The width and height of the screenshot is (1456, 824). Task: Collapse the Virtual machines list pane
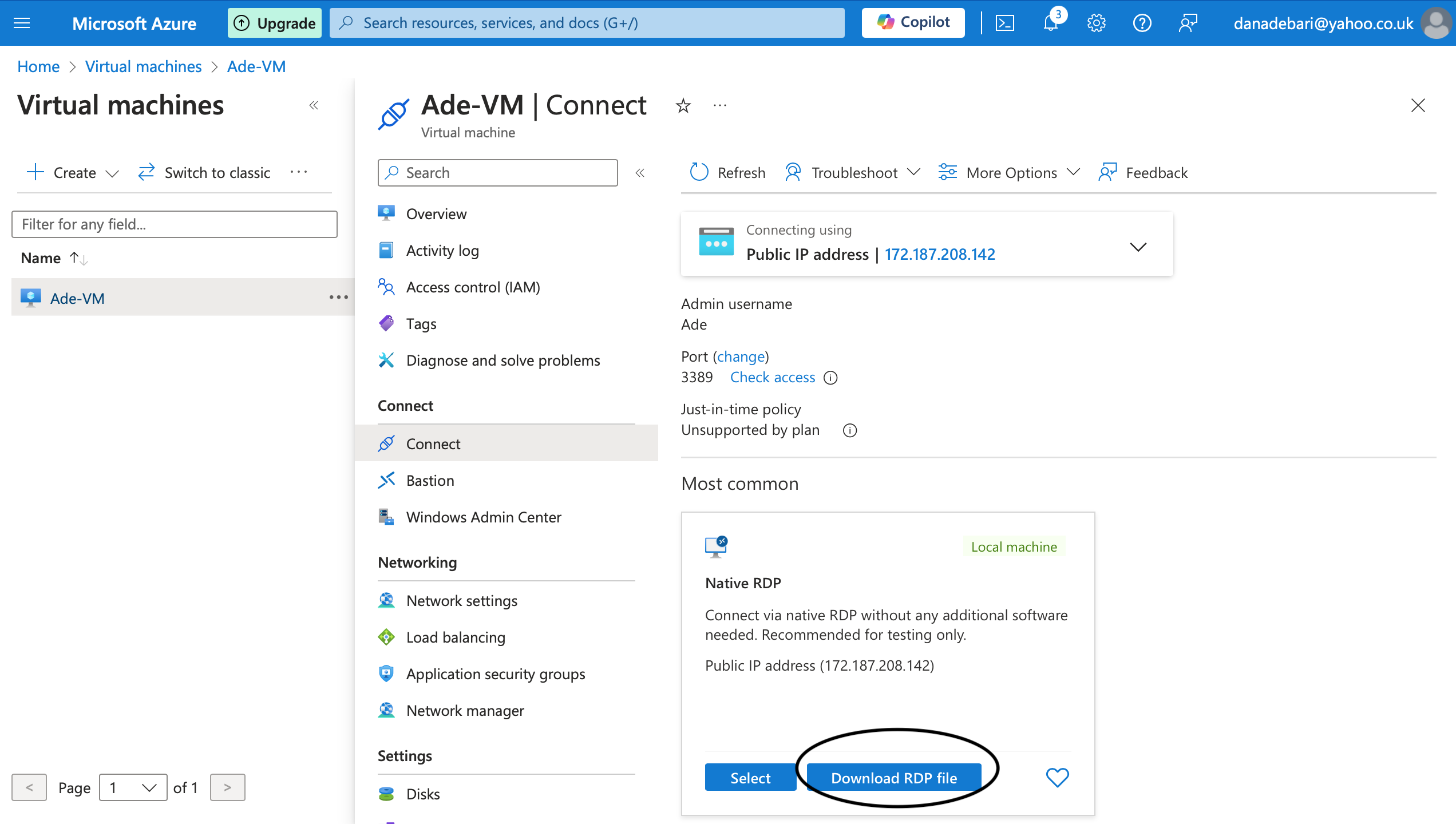pyautogui.click(x=314, y=105)
